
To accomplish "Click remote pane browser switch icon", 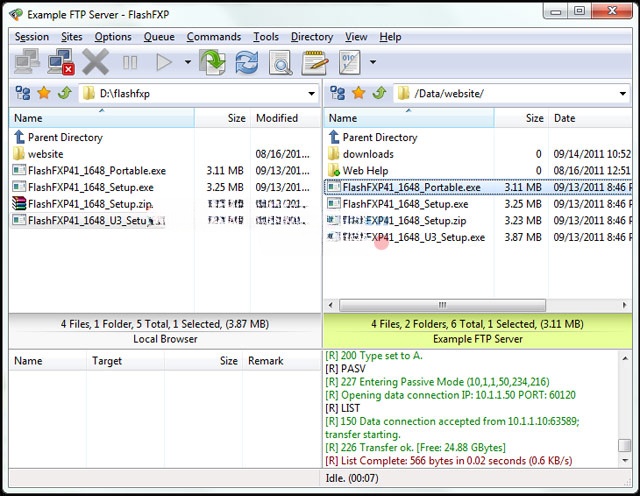I will (338, 93).
